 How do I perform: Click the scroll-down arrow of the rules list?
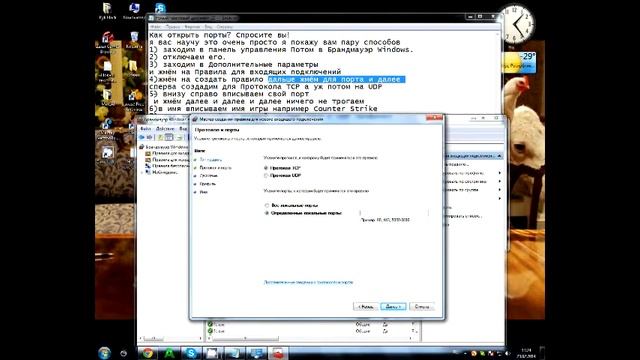click(x=416, y=332)
